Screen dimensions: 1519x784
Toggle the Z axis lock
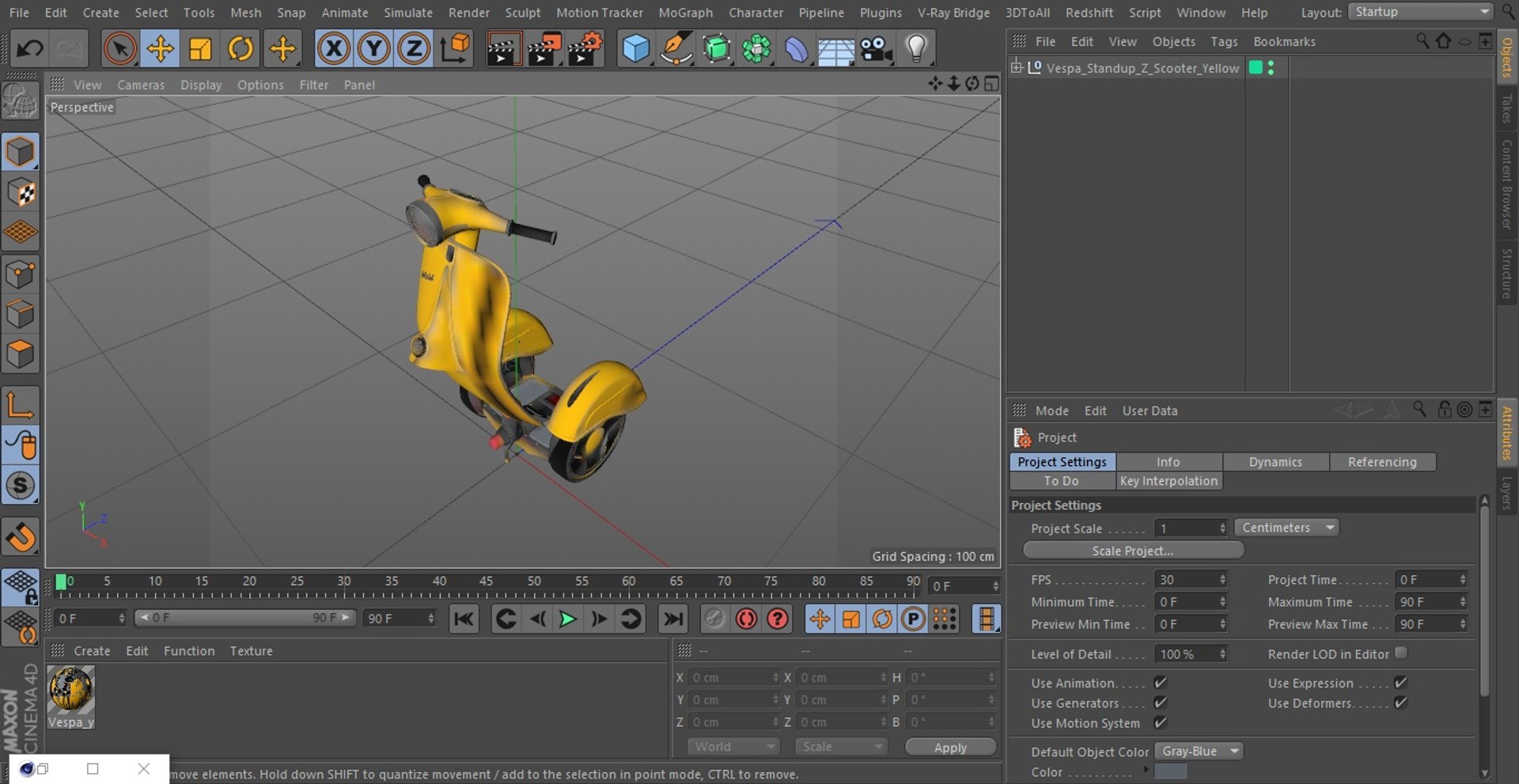pos(414,49)
